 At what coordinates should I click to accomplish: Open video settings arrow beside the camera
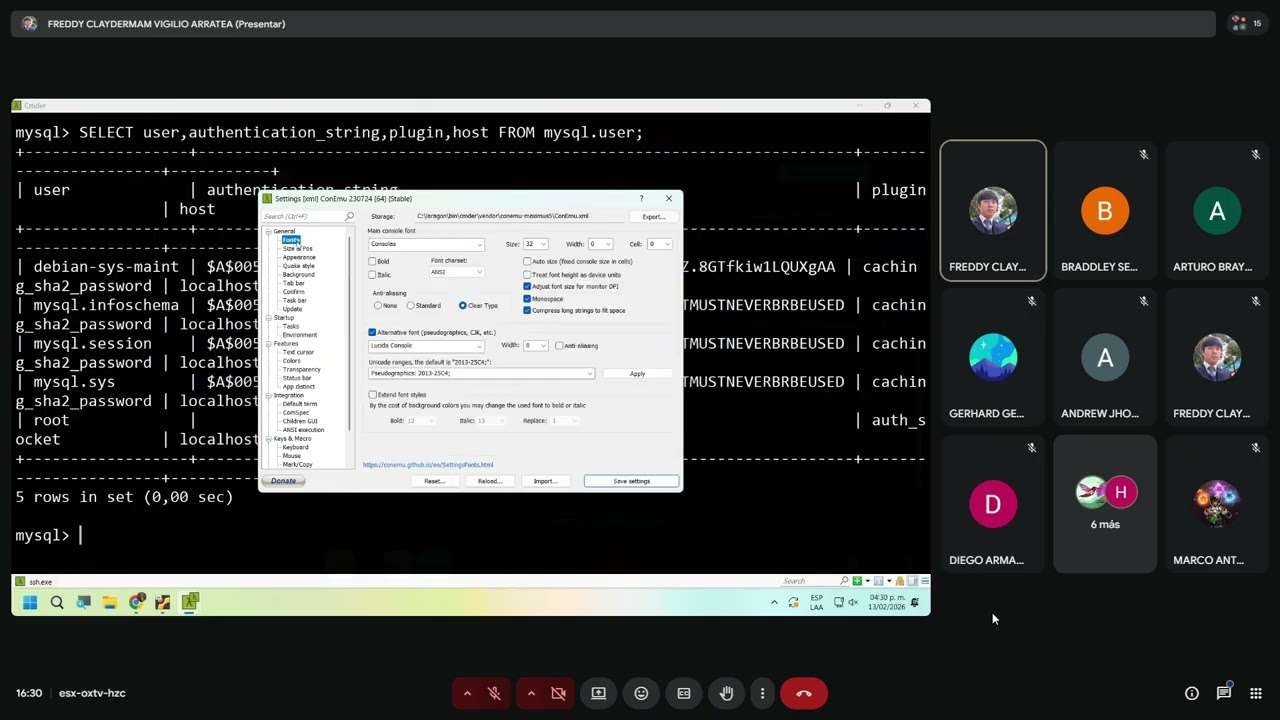point(531,693)
